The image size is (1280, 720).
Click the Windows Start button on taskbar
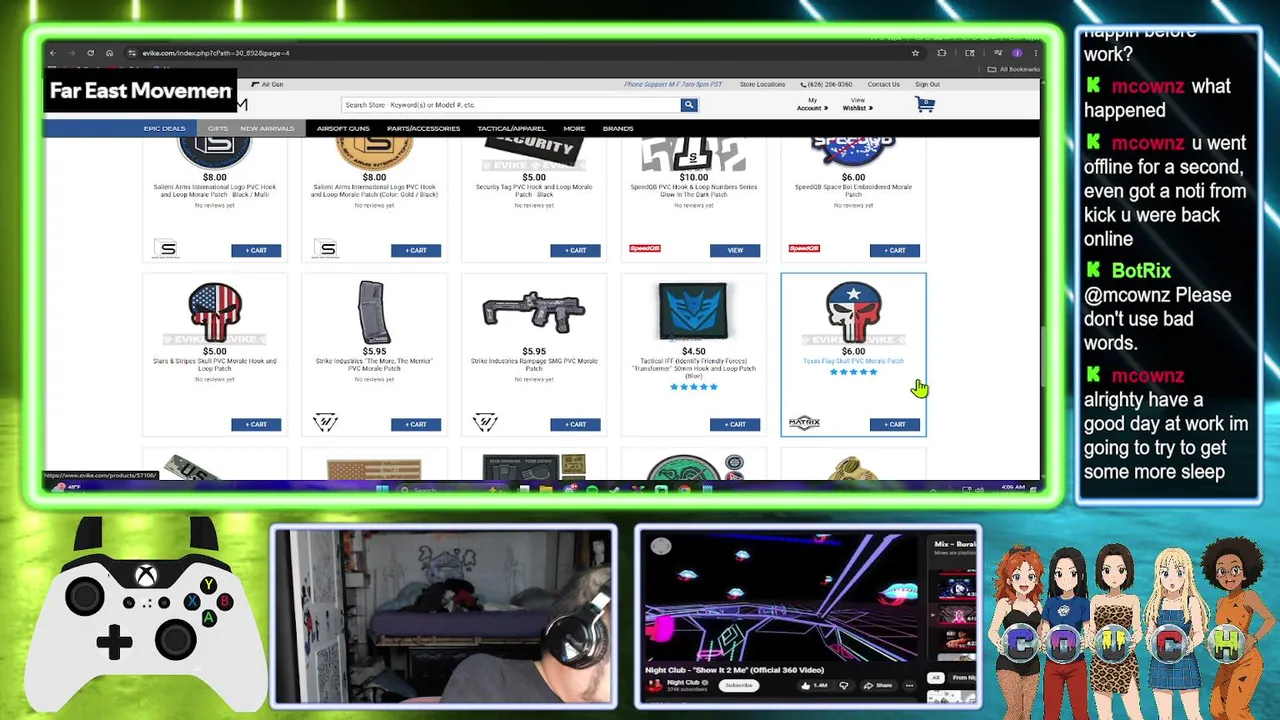[x=380, y=489]
